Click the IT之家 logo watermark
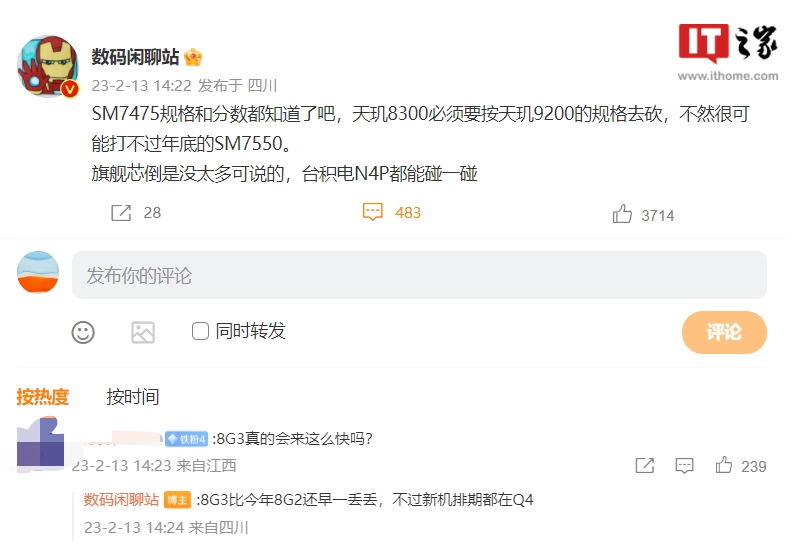796x553 pixels. [728, 52]
